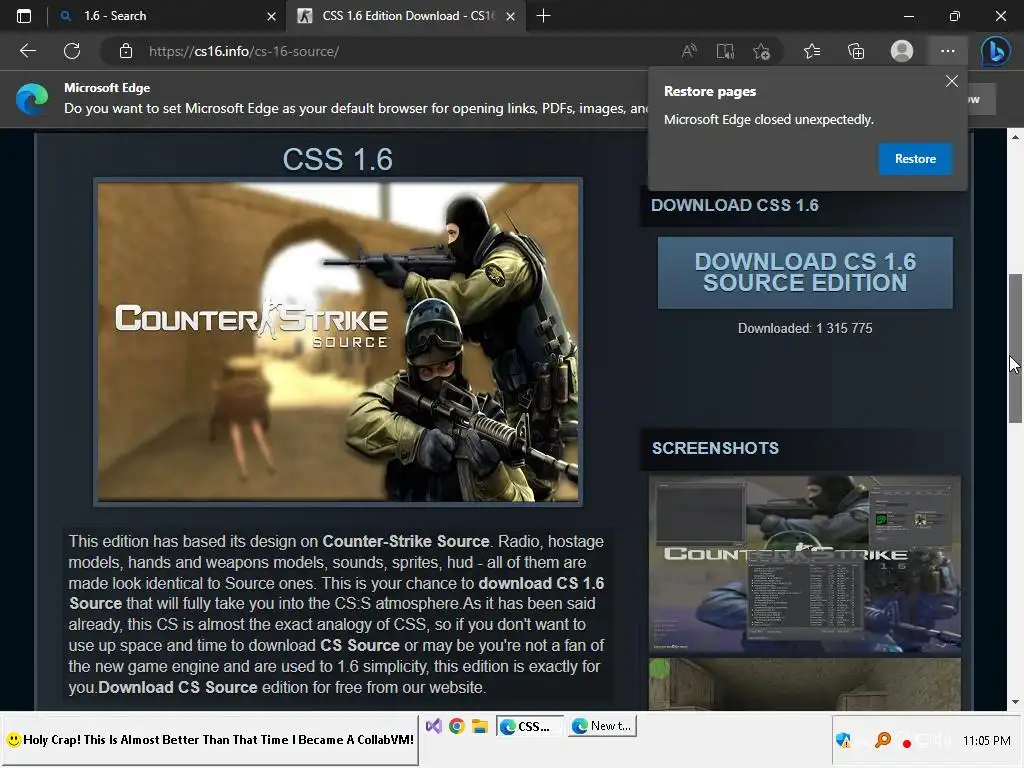Click 'Microsoft Edge closed unexpectedly.' message
Image resolution: width=1024 pixels, height=768 pixels.
coord(769,120)
